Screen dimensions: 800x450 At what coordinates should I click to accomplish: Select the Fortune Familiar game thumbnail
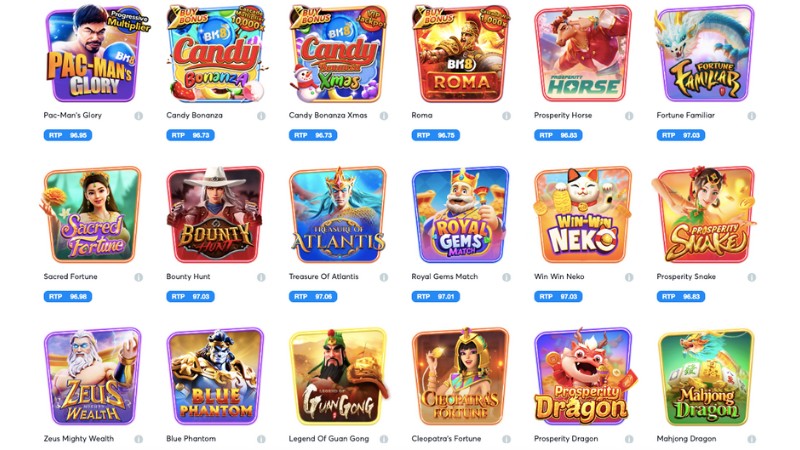pyautogui.click(x=706, y=54)
